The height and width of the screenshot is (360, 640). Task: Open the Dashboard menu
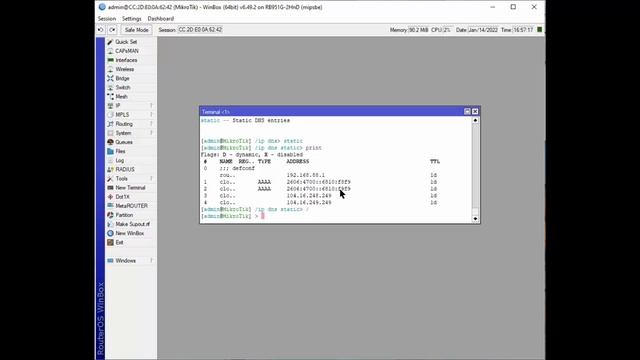[160, 19]
